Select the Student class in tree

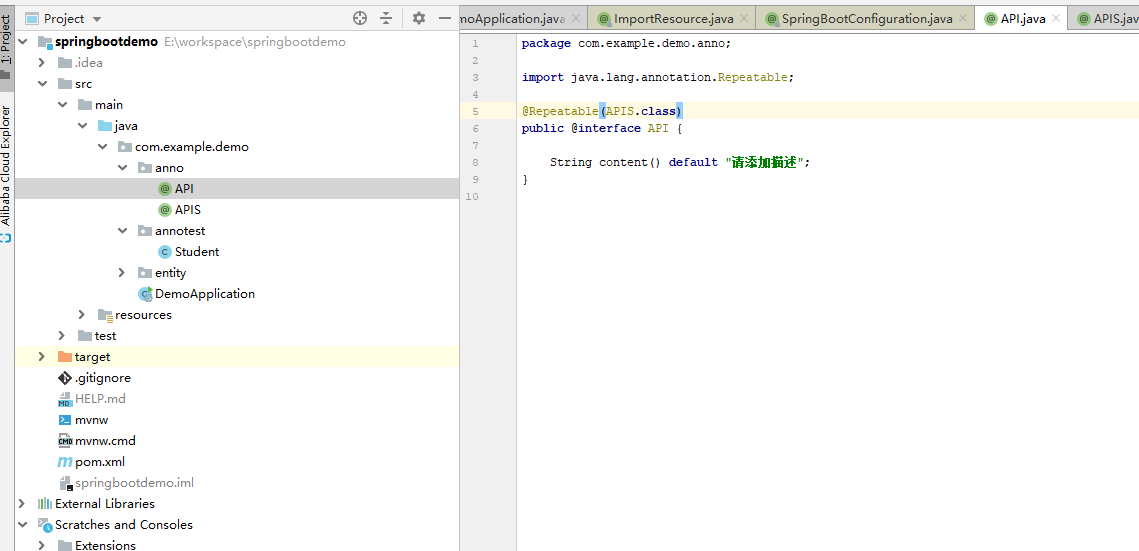pos(197,252)
